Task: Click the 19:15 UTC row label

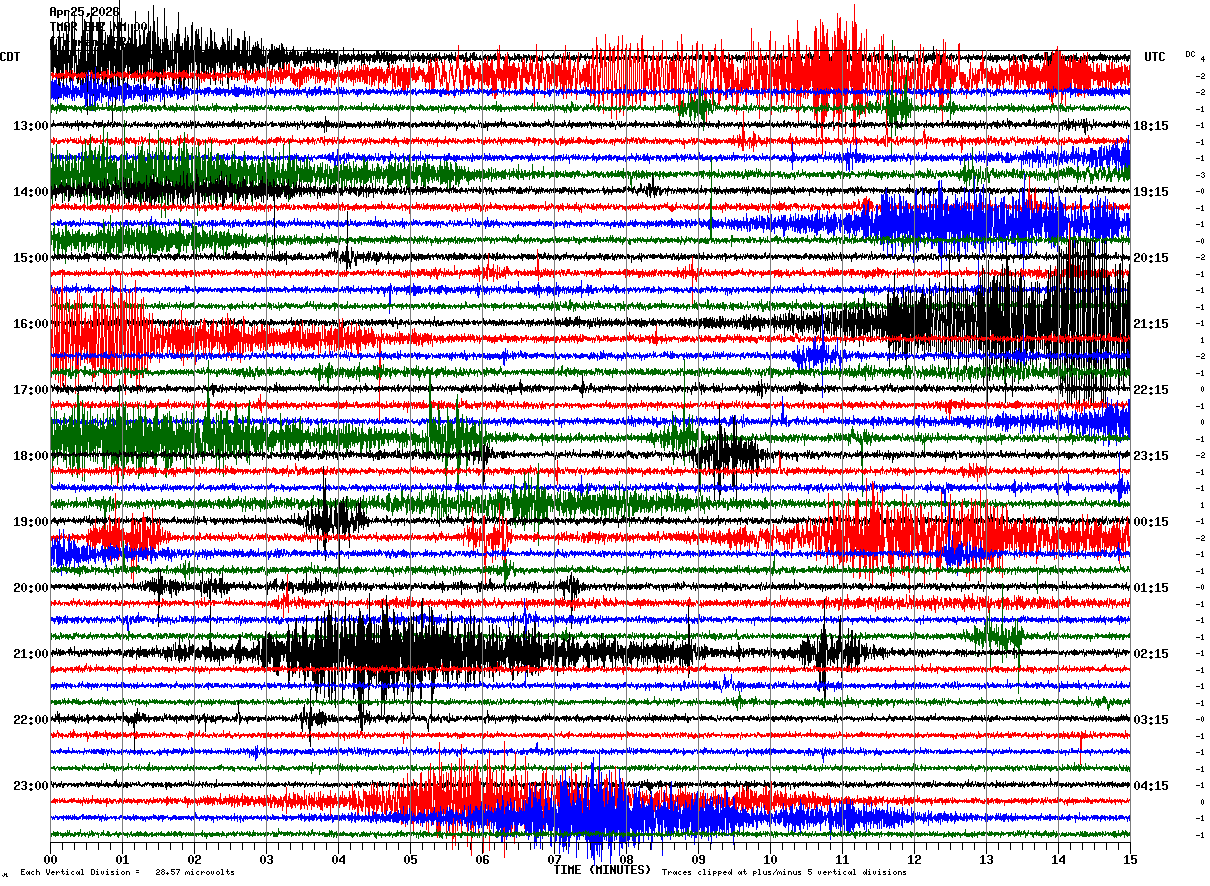Action: (1151, 192)
